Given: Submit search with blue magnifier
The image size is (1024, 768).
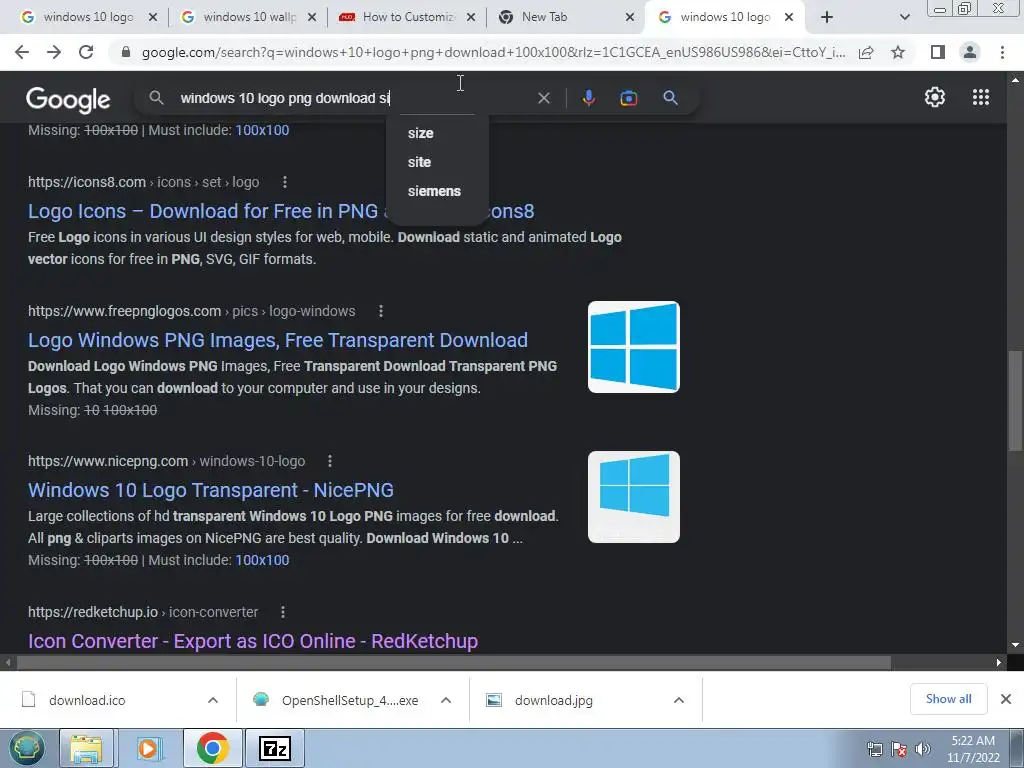Looking at the screenshot, I should 670,98.
